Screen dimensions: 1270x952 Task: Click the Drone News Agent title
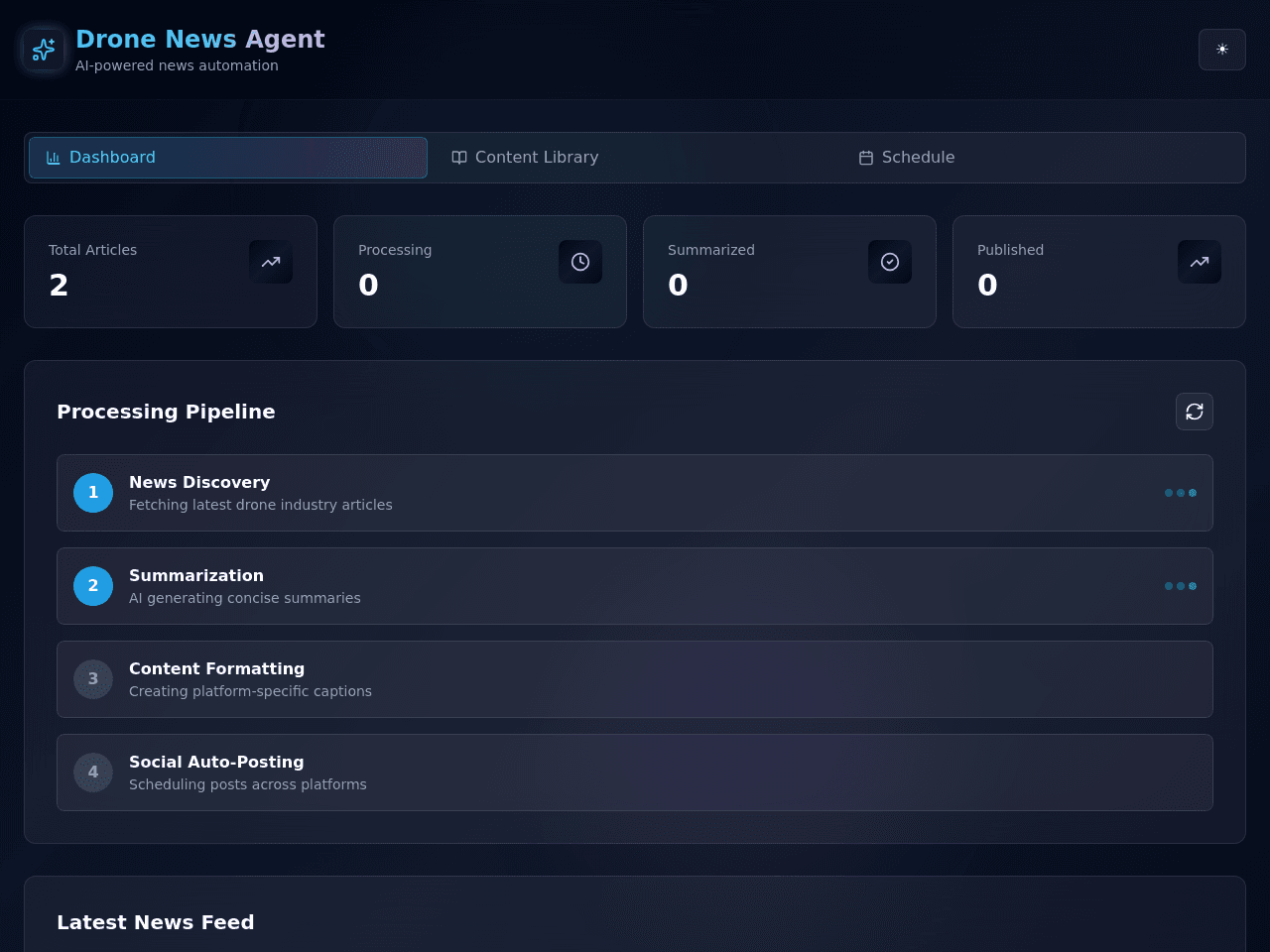[x=200, y=39]
